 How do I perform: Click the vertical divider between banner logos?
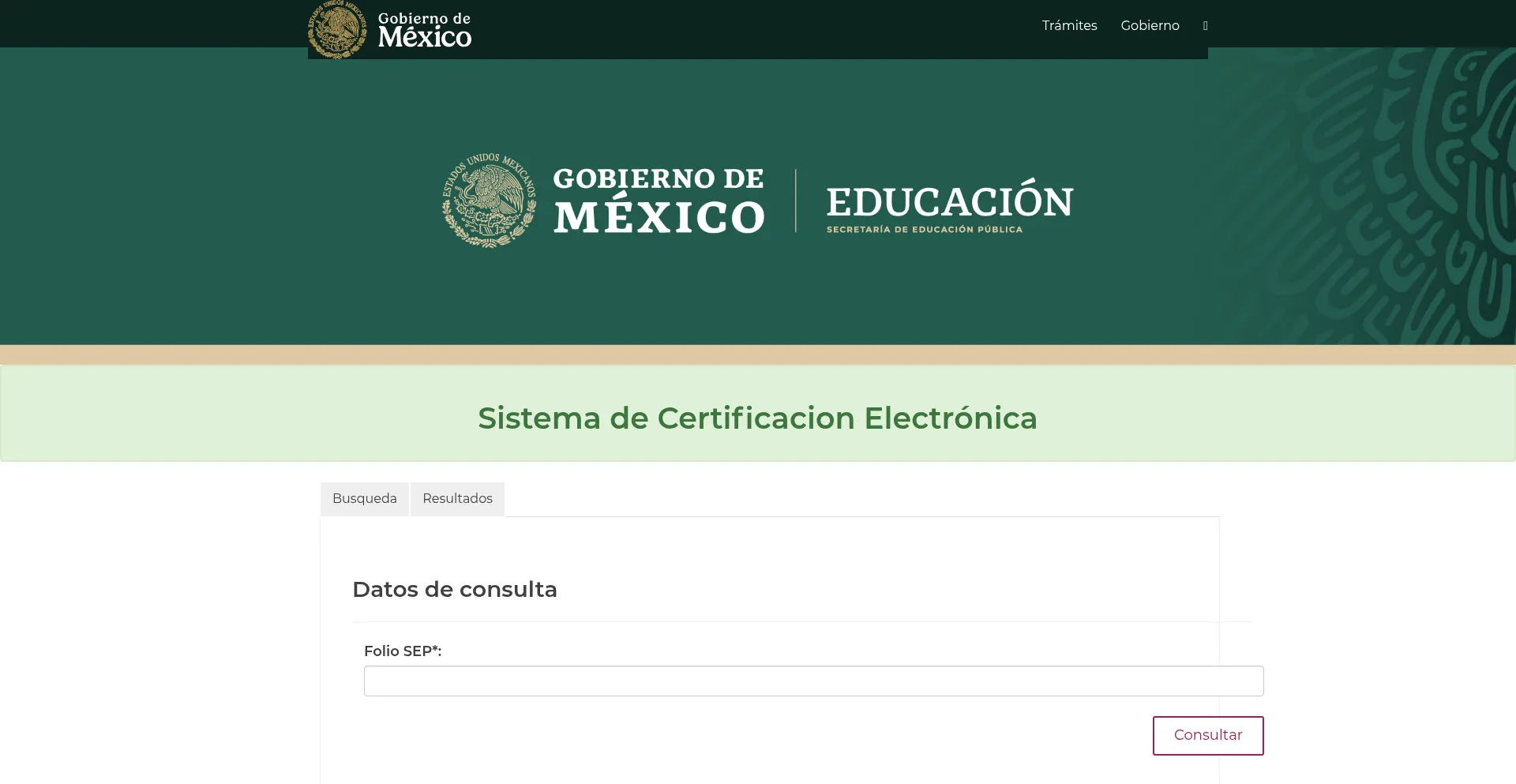point(795,201)
